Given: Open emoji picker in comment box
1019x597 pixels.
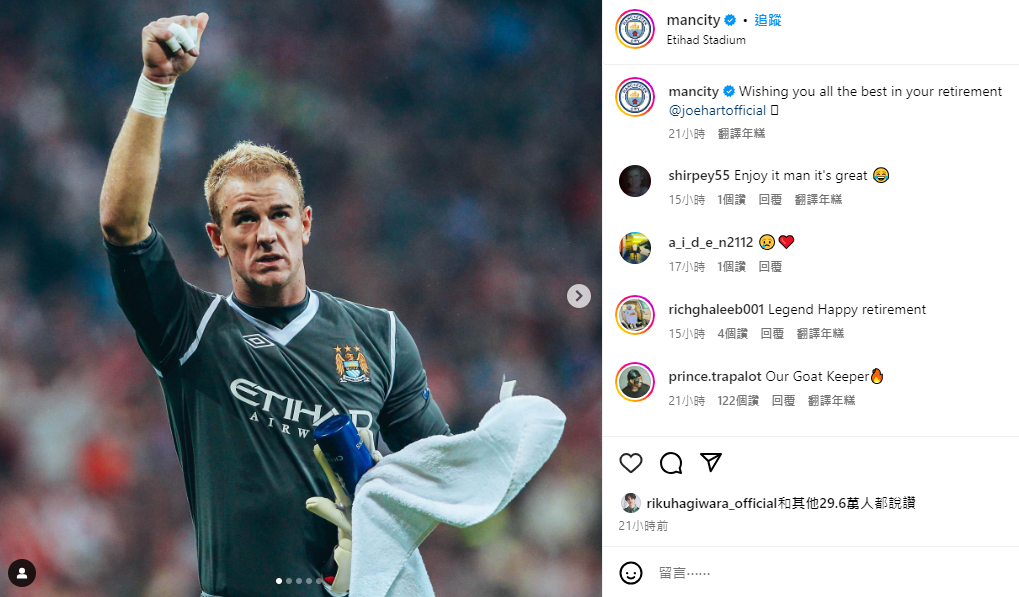Looking at the screenshot, I should [x=630, y=573].
